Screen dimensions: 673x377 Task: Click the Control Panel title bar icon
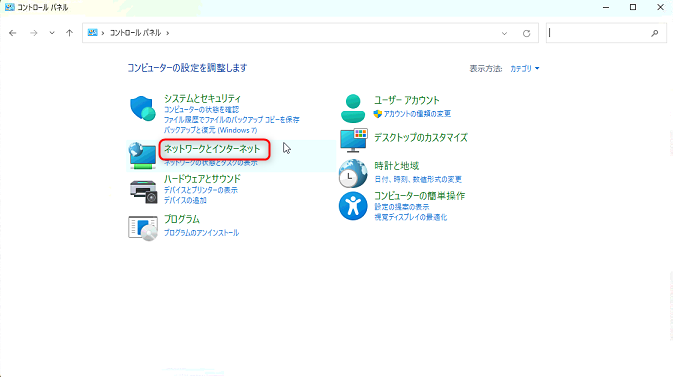click(9, 7)
